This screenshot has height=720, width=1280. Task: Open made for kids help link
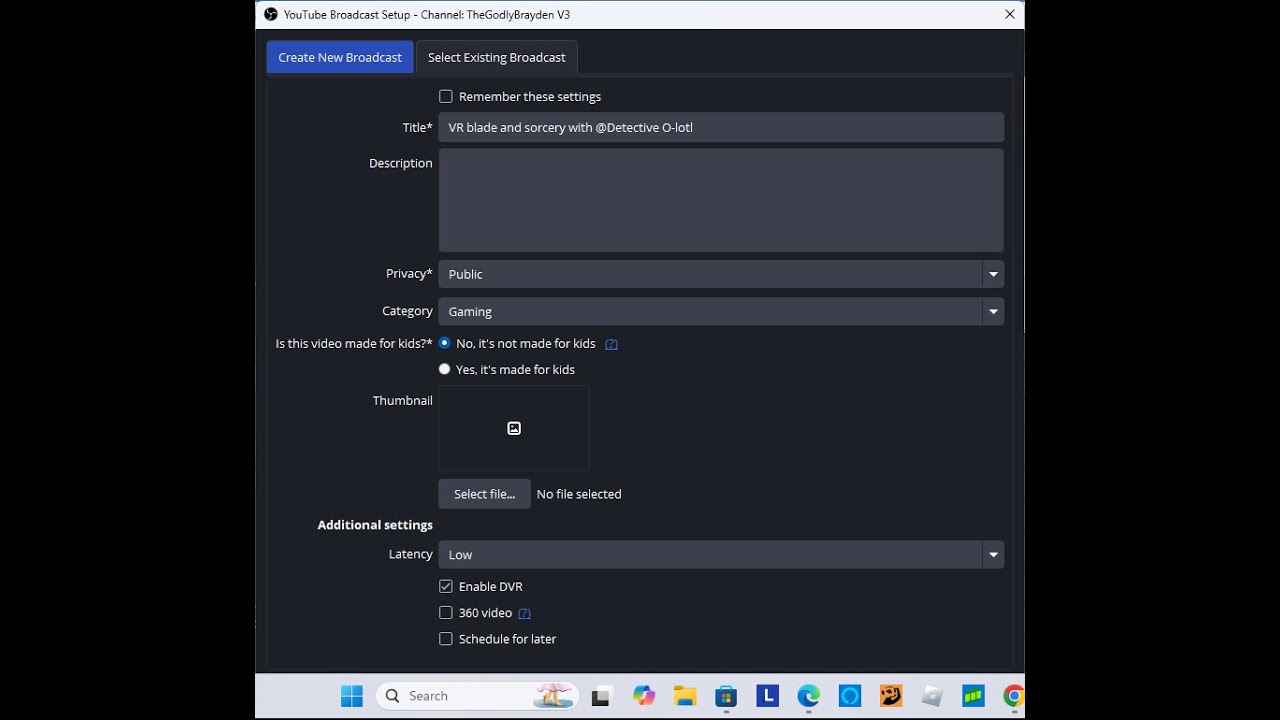[611, 344]
